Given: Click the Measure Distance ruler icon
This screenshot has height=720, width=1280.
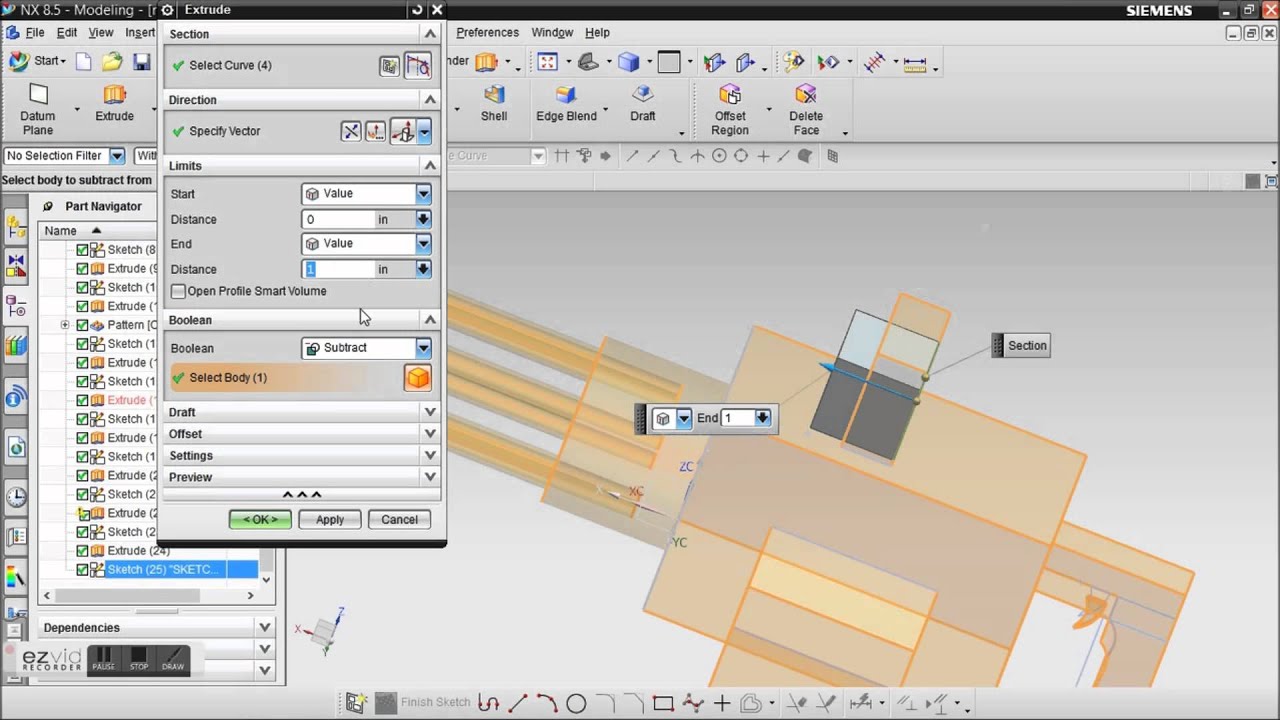Looking at the screenshot, I should (915, 62).
